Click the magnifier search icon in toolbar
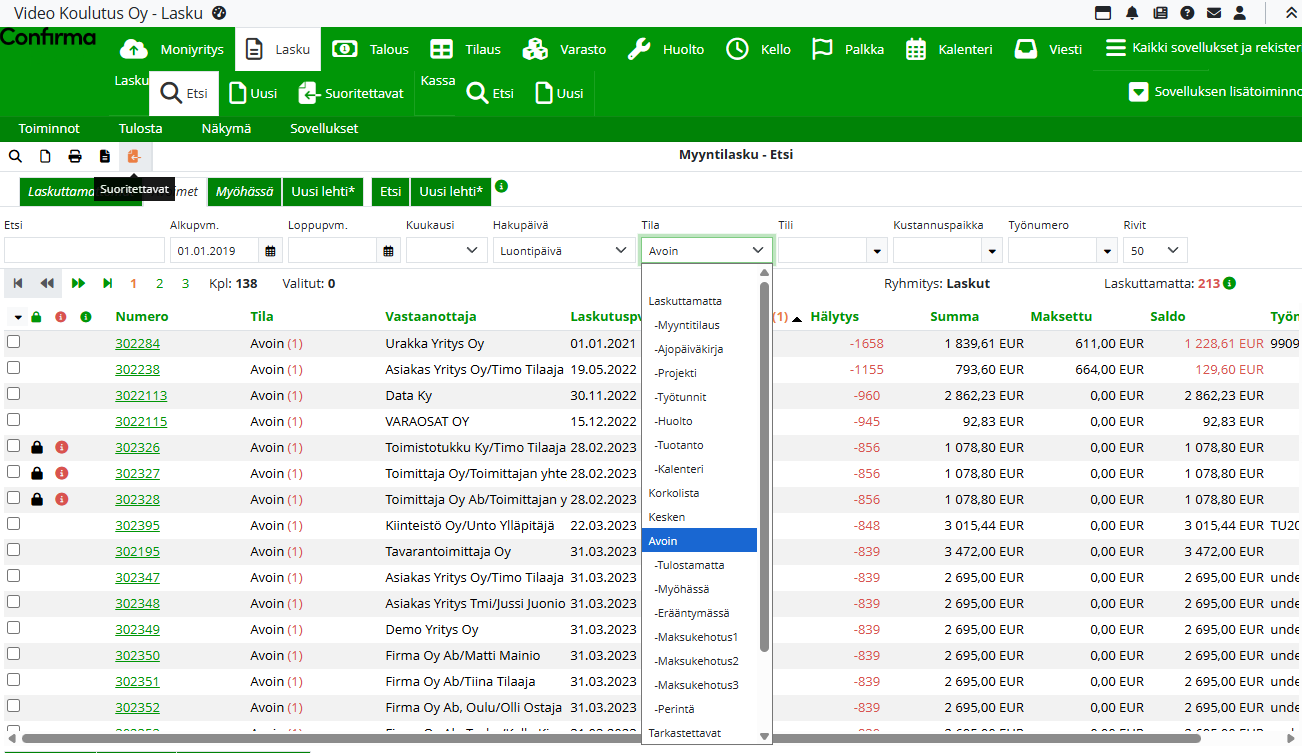 pos(15,156)
